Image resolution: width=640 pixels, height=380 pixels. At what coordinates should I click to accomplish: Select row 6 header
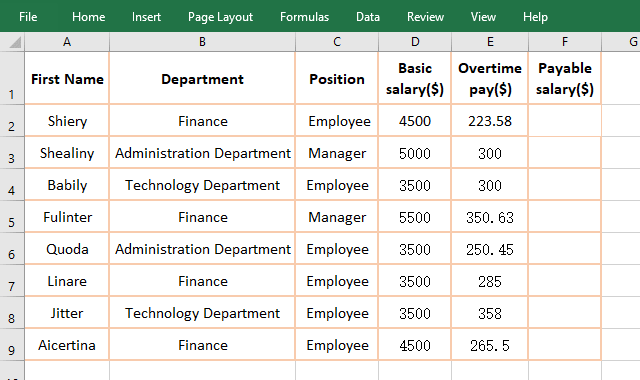pos(12,249)
